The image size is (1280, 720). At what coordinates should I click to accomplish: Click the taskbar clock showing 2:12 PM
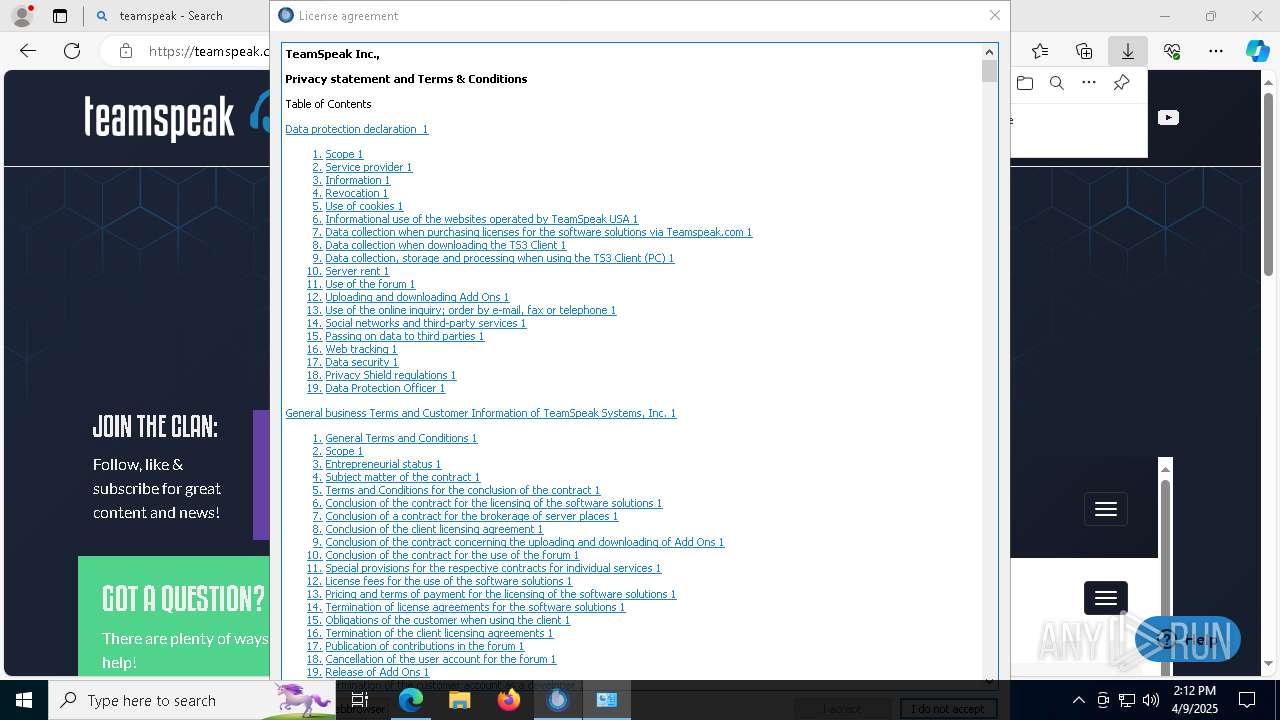click(x=1195, y=700)
